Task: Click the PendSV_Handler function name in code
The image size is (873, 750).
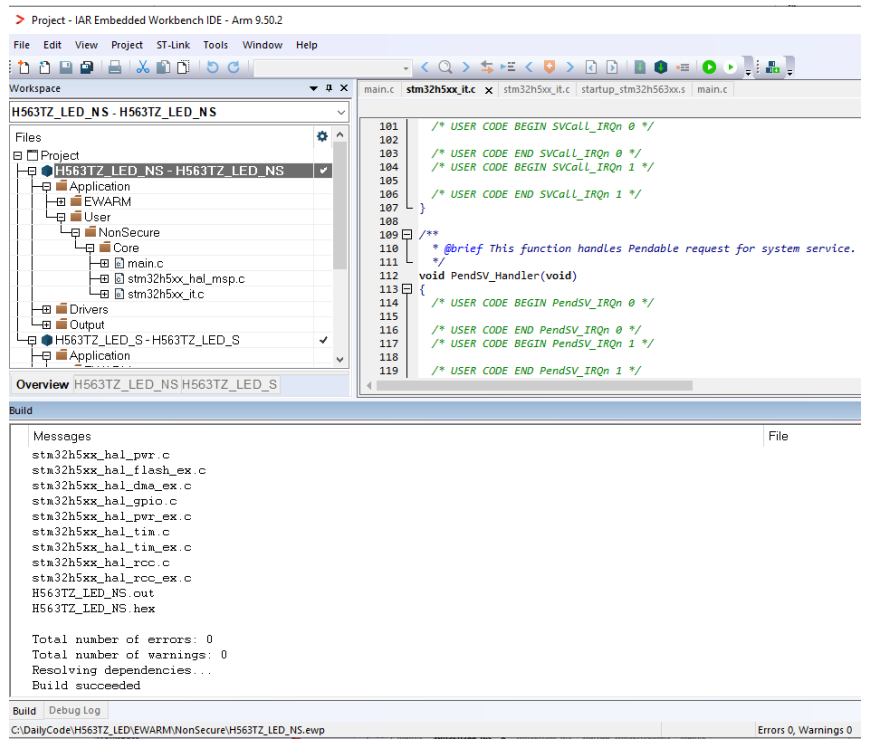Action: (495, 276)
